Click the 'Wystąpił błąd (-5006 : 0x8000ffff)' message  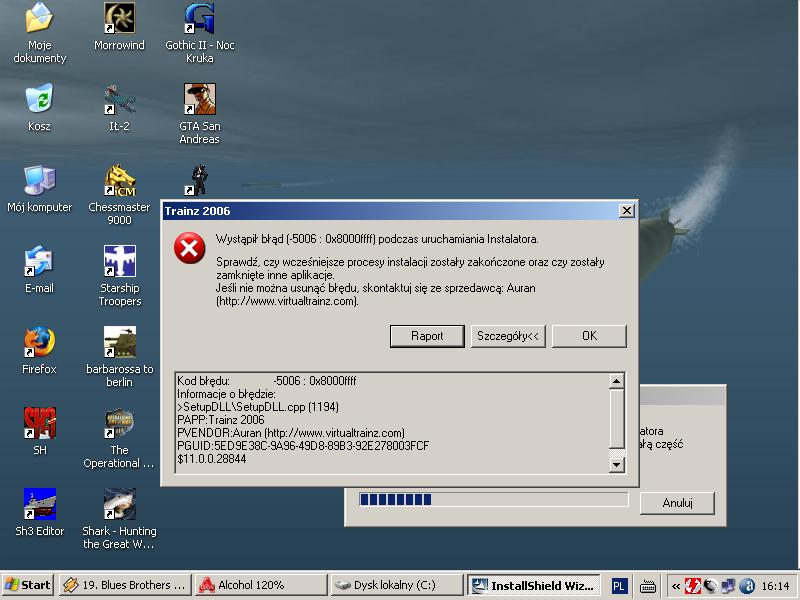377,239
